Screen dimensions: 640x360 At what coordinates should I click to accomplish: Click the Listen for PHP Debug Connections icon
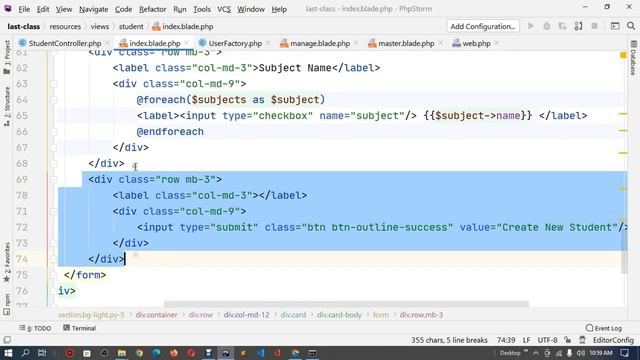tap(578, 26)
